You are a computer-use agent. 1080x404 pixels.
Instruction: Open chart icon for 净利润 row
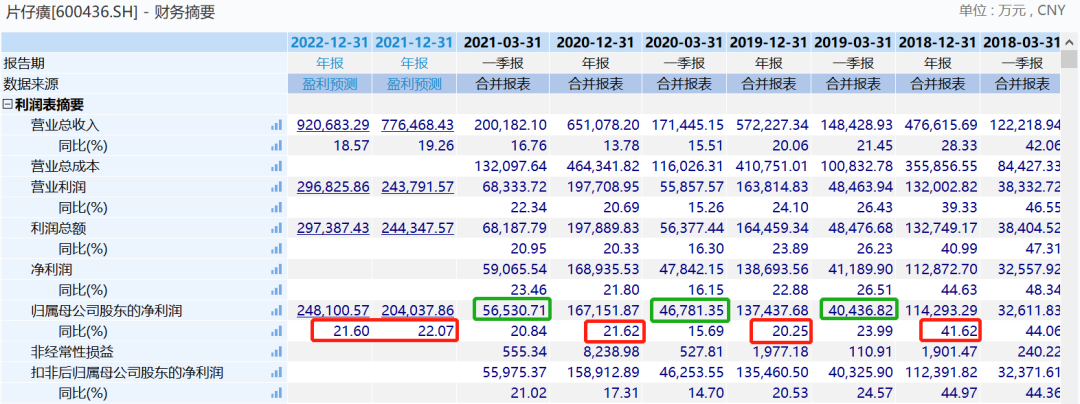coord(277,270)
